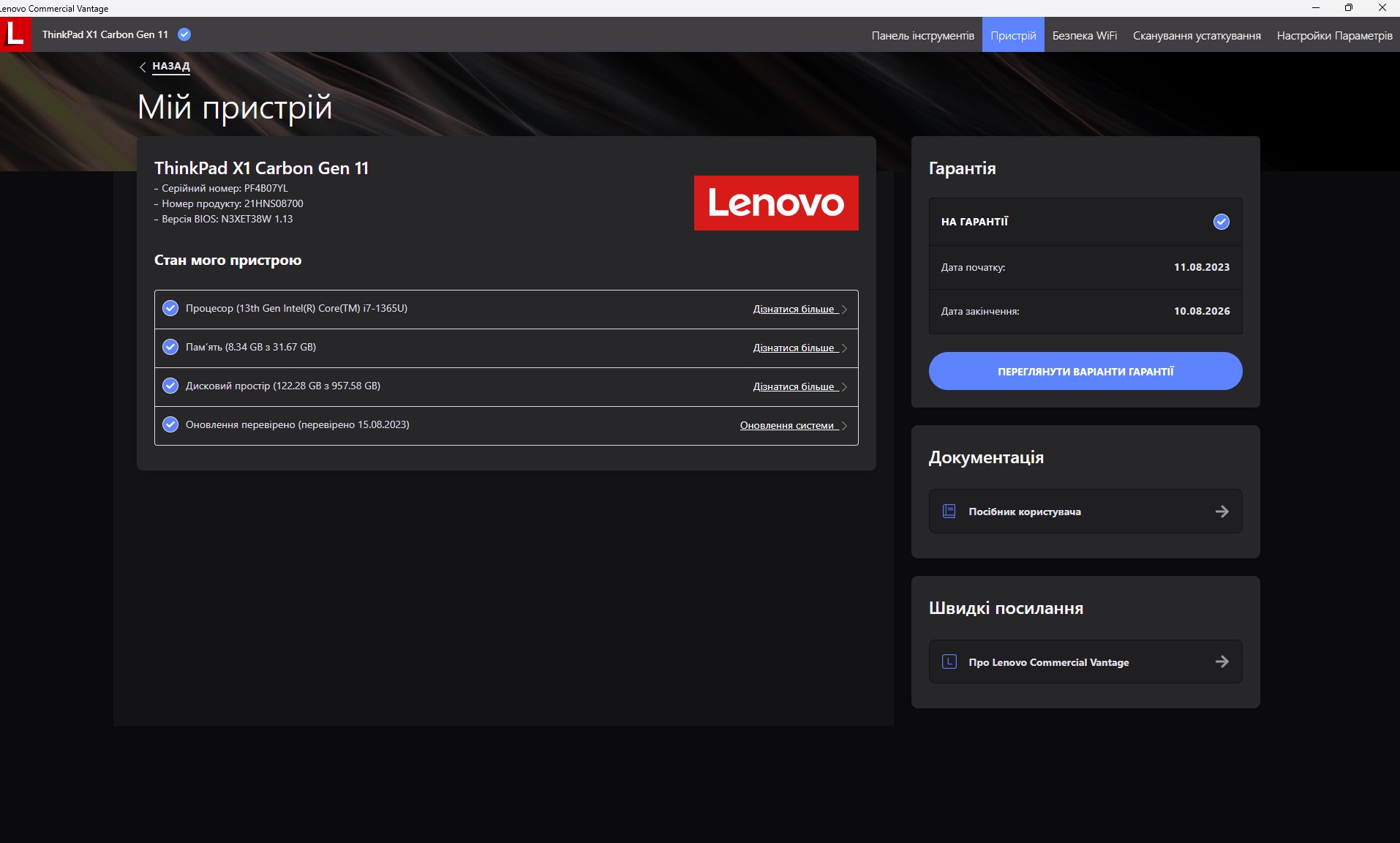Open system update chevron arrow
This screenshot has height=843, width=1400.
[x=844, y=426]
